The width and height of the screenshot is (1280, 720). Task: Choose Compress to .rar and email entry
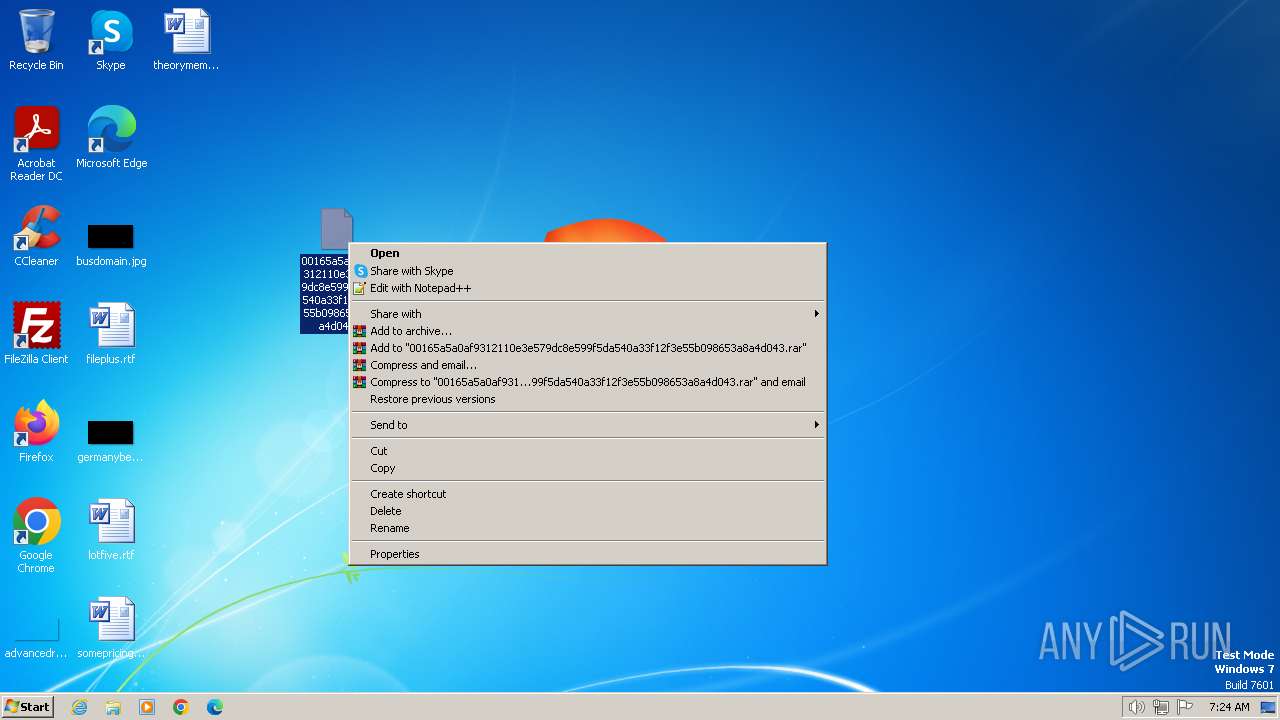(588, 382)
